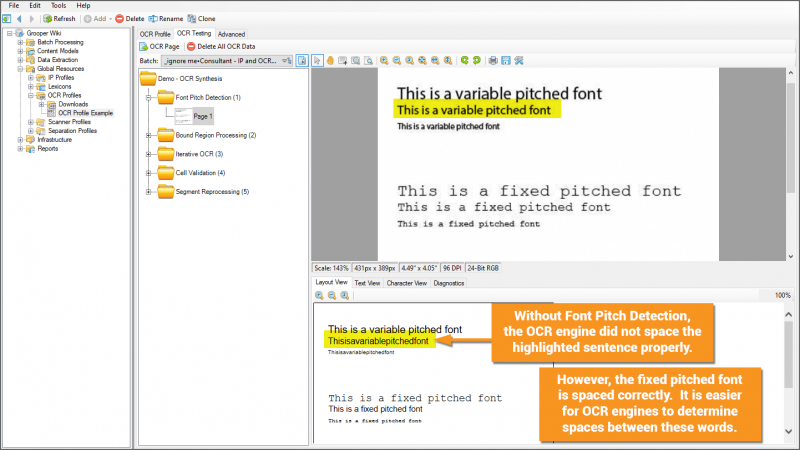Run OCR Page on the selected page

160,46
